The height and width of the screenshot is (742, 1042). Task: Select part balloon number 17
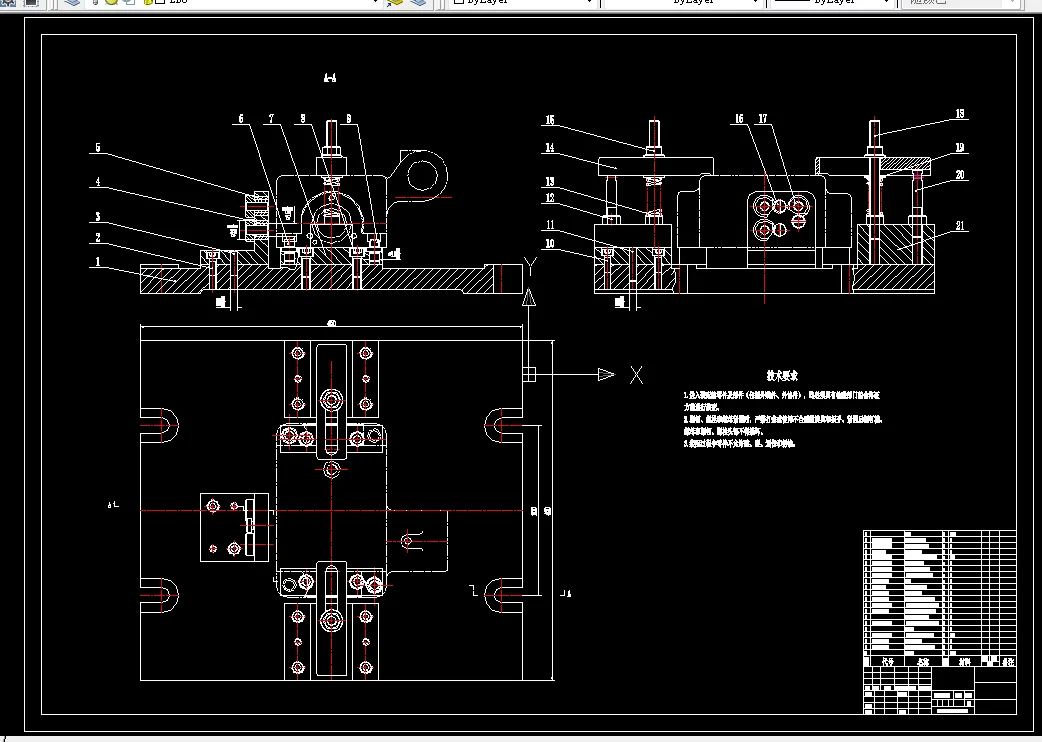click(762, 119)
